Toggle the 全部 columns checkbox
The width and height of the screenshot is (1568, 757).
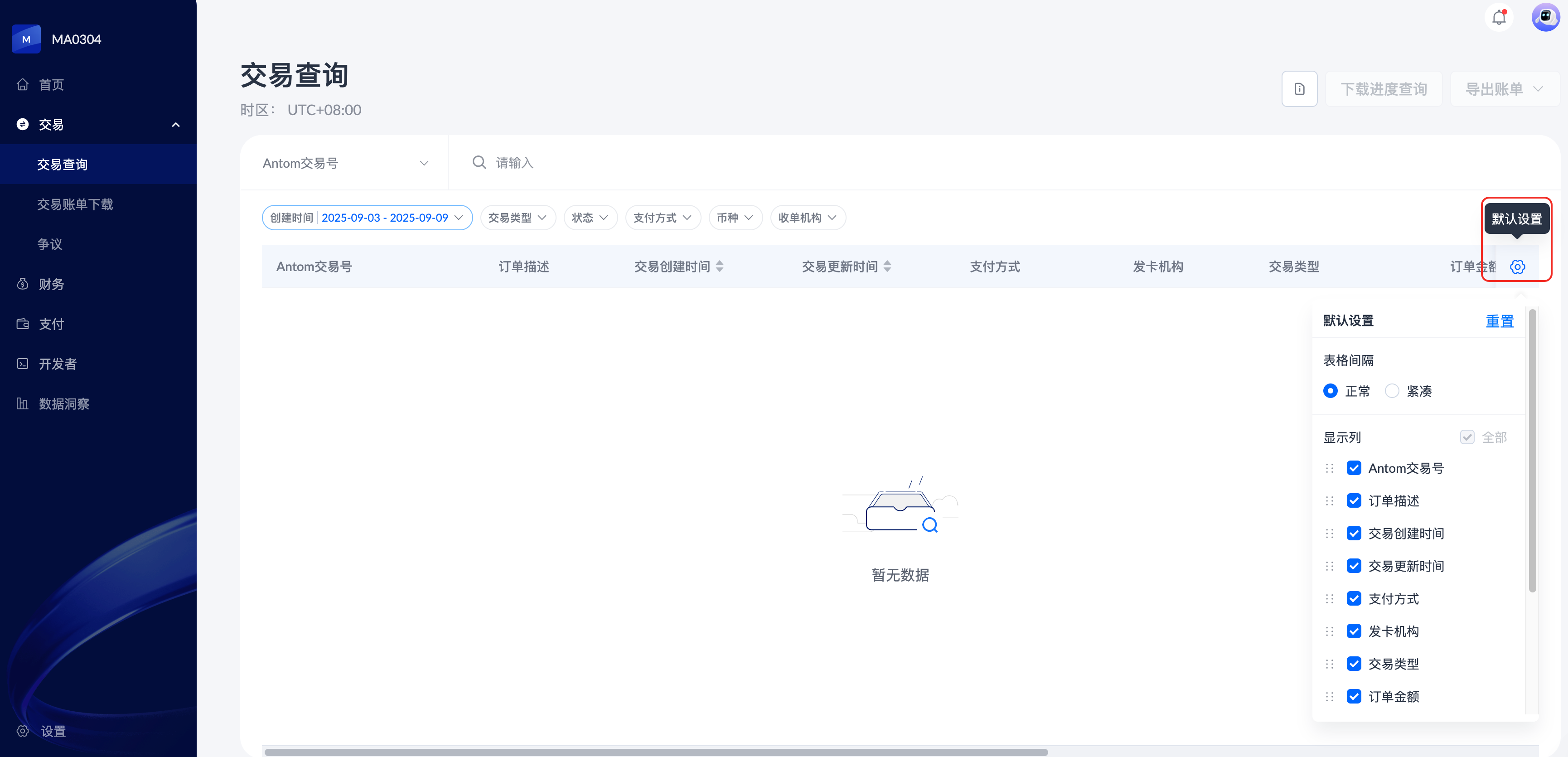coord(1467,437)
